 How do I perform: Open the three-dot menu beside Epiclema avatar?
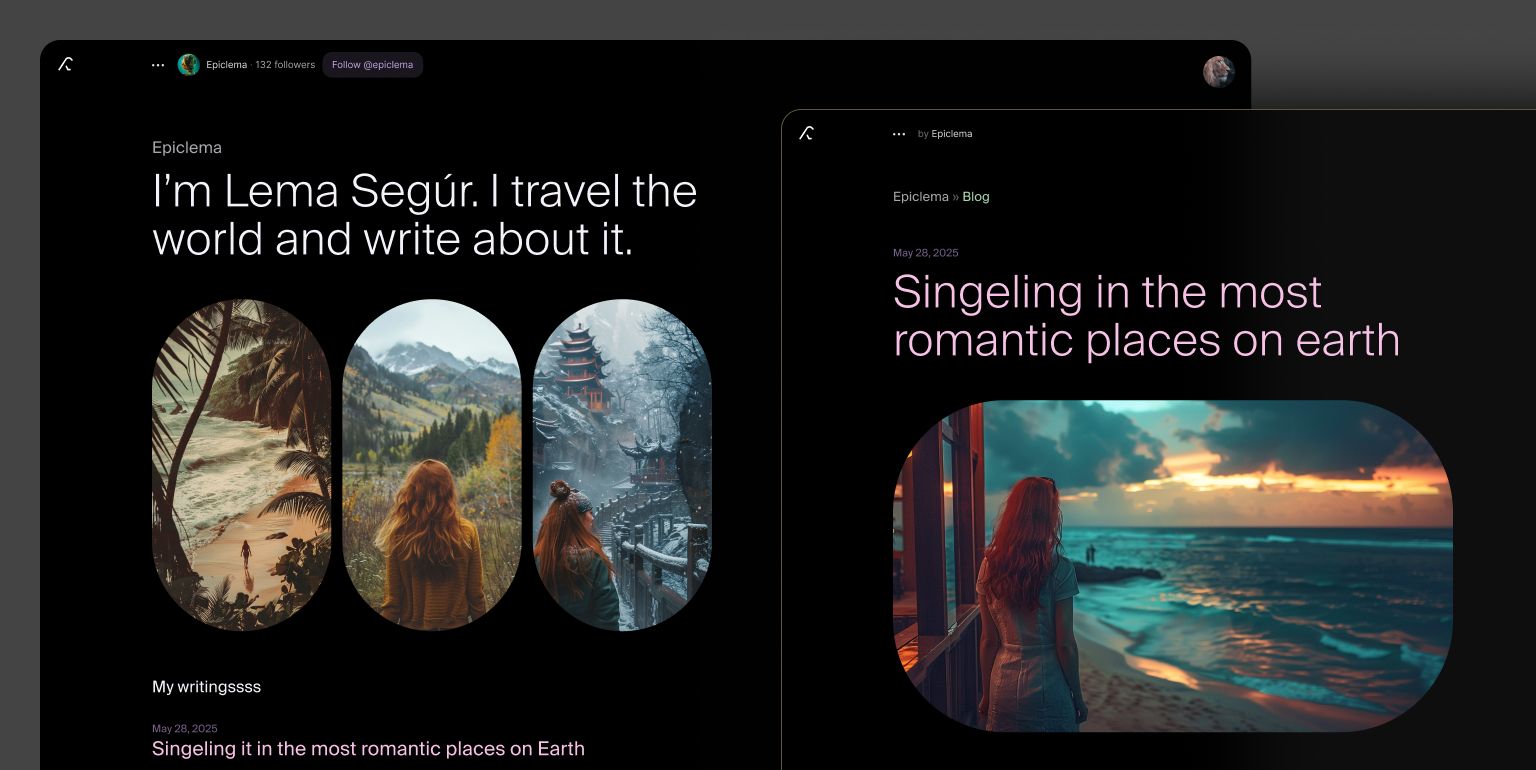point(158,65)
